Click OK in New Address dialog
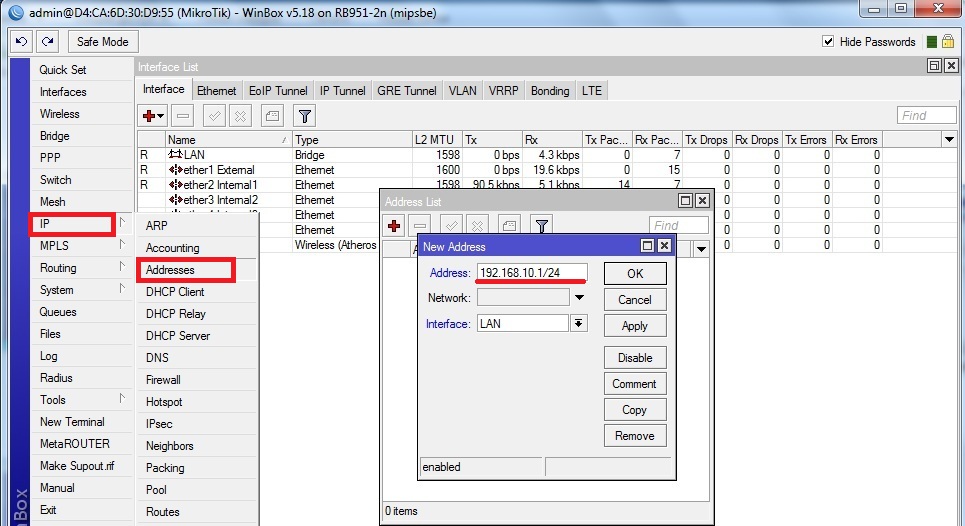This screenshot has height=526, width=965. 635,274
